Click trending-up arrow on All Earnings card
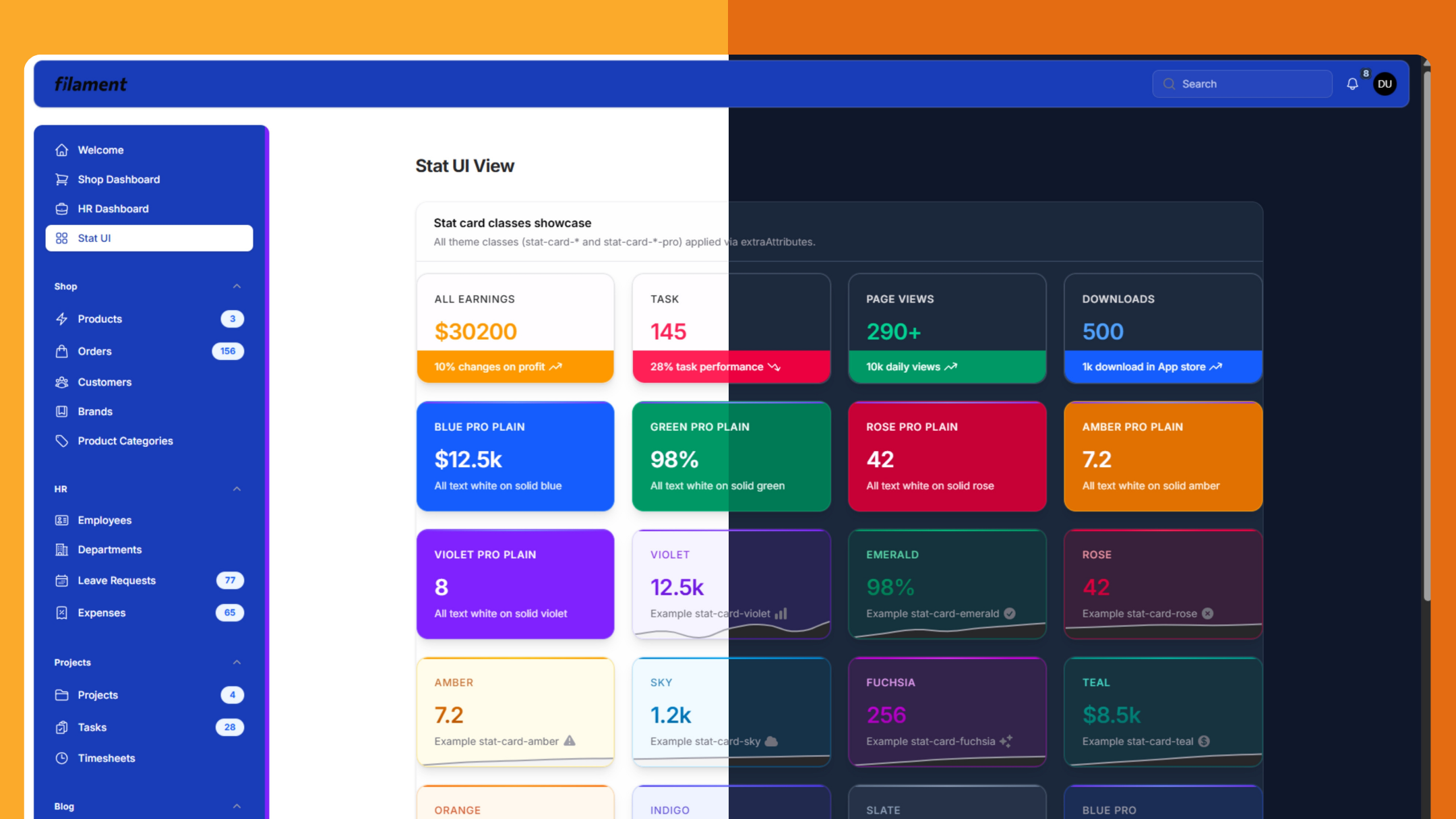 point(555,367)
